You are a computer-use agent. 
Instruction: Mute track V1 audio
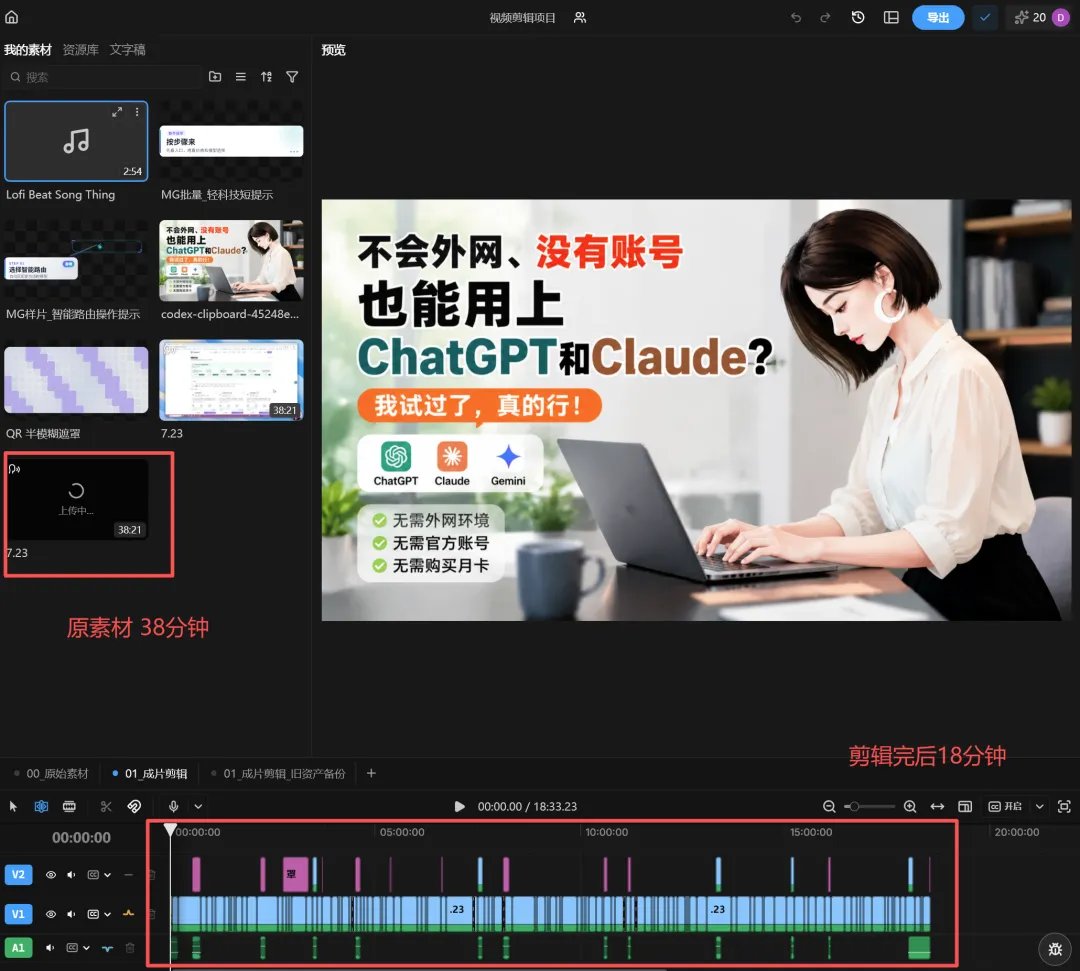point(71,914)
